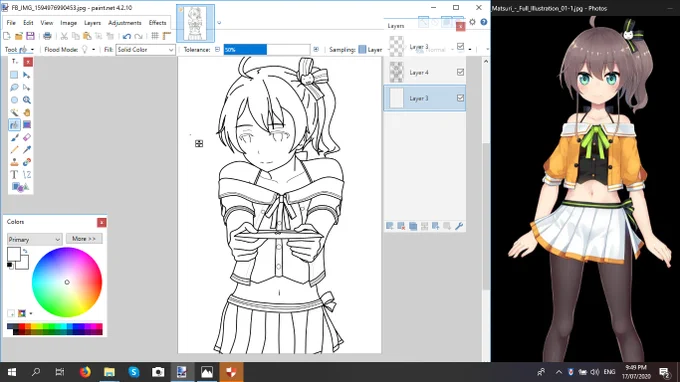Image resolution: width=680 pixels, height=382 pixels.
Task: Open the File menu
Action: click(x=11, y=23)
